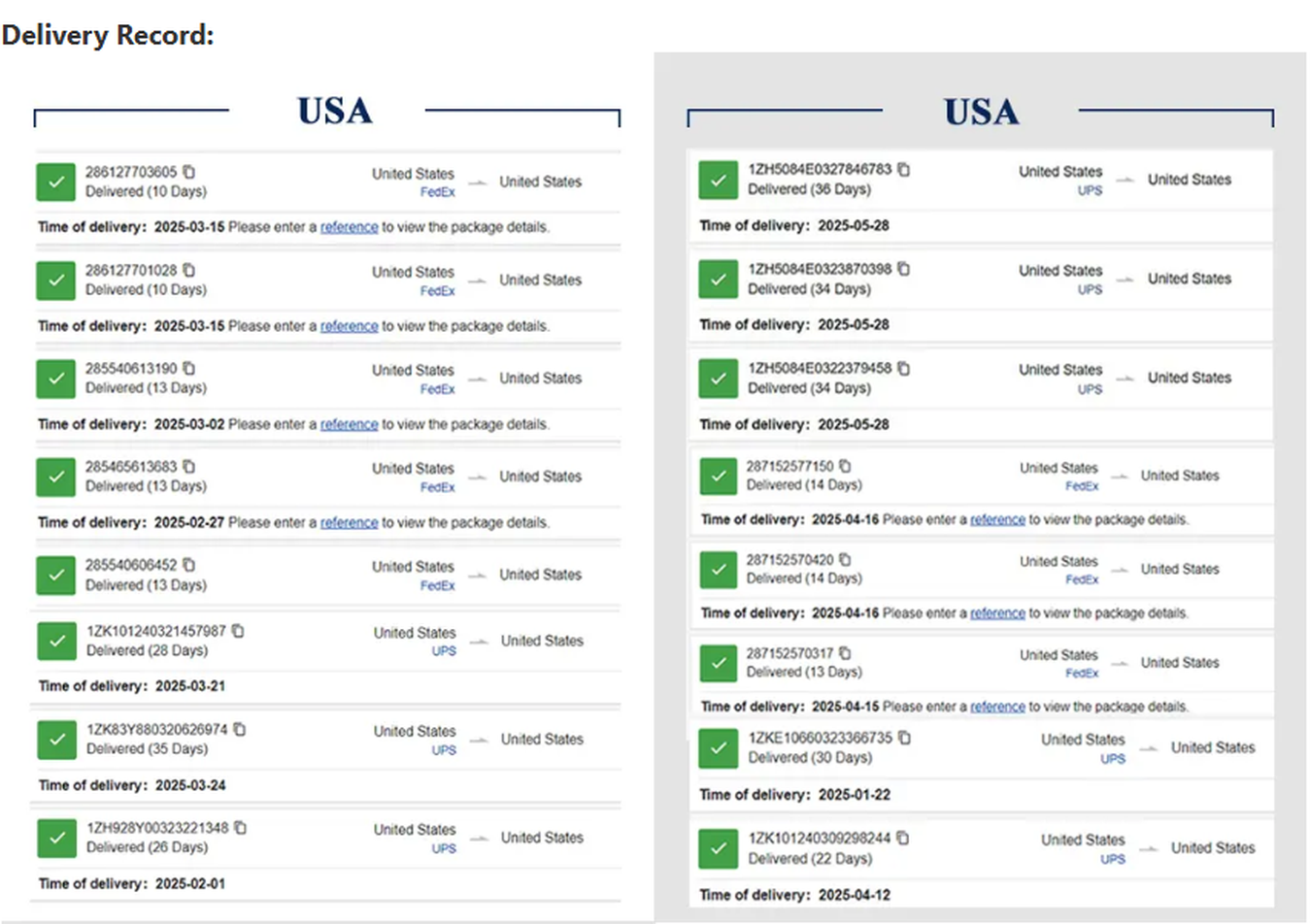
Task: Select green checkmark for 1ZH5084E0323870398
Action: (719, 280)
